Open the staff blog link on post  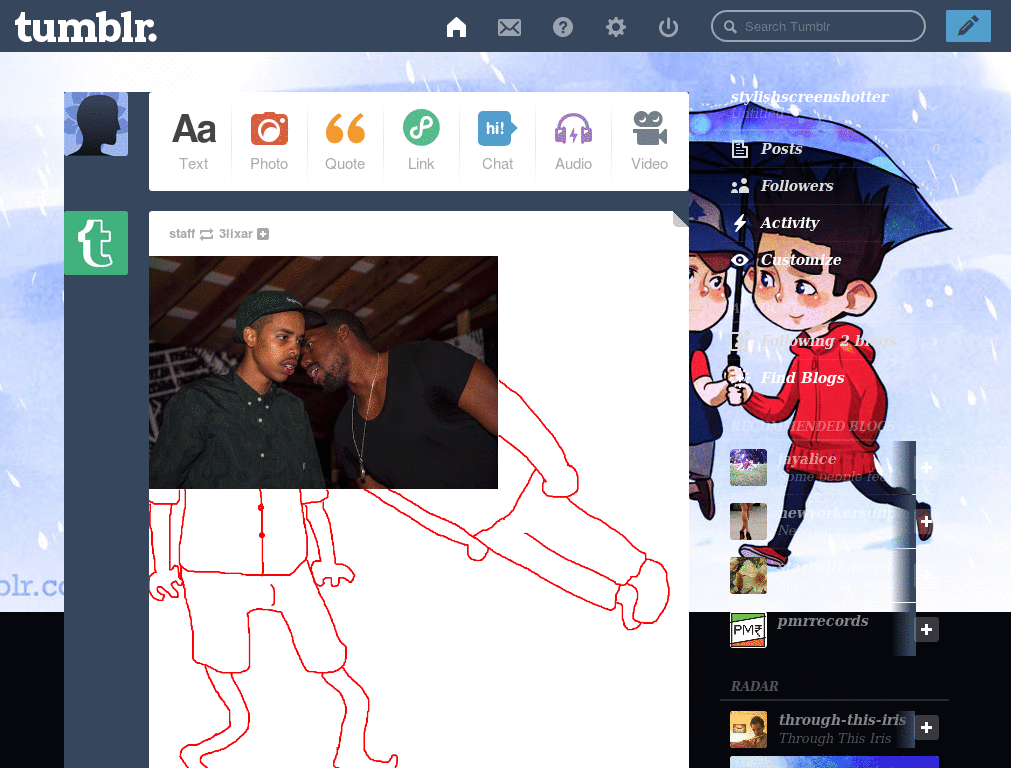tap(182, 234)
